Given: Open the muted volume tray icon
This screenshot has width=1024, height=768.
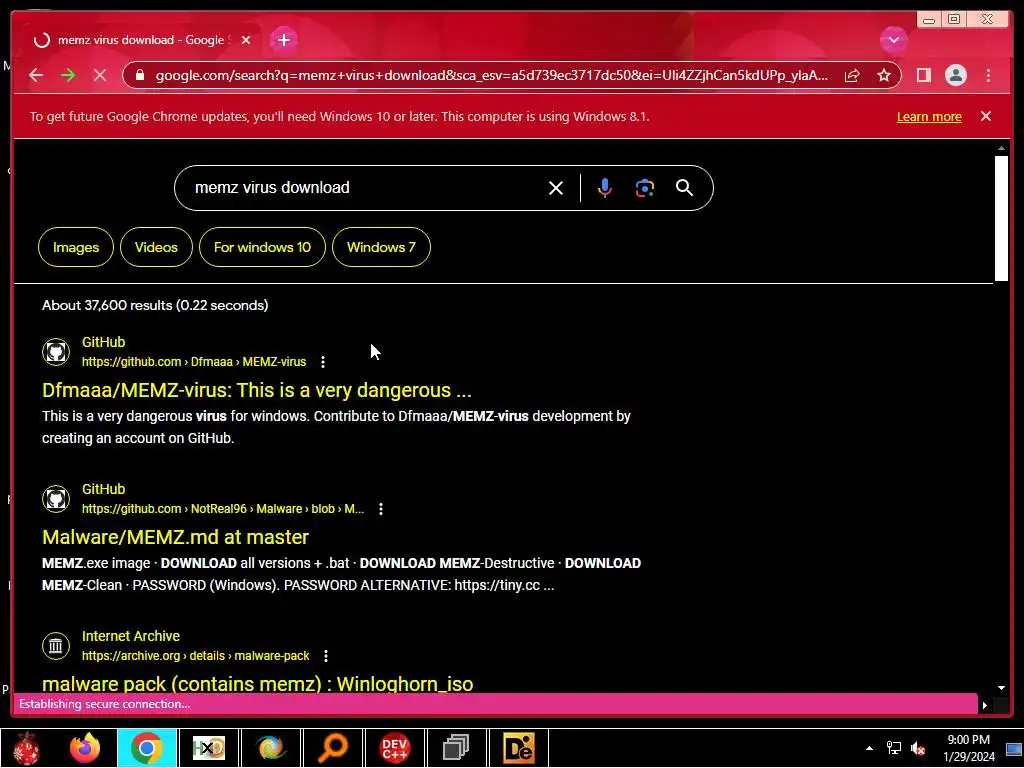Looking at the screenshot, I should (x=918, y=748).
